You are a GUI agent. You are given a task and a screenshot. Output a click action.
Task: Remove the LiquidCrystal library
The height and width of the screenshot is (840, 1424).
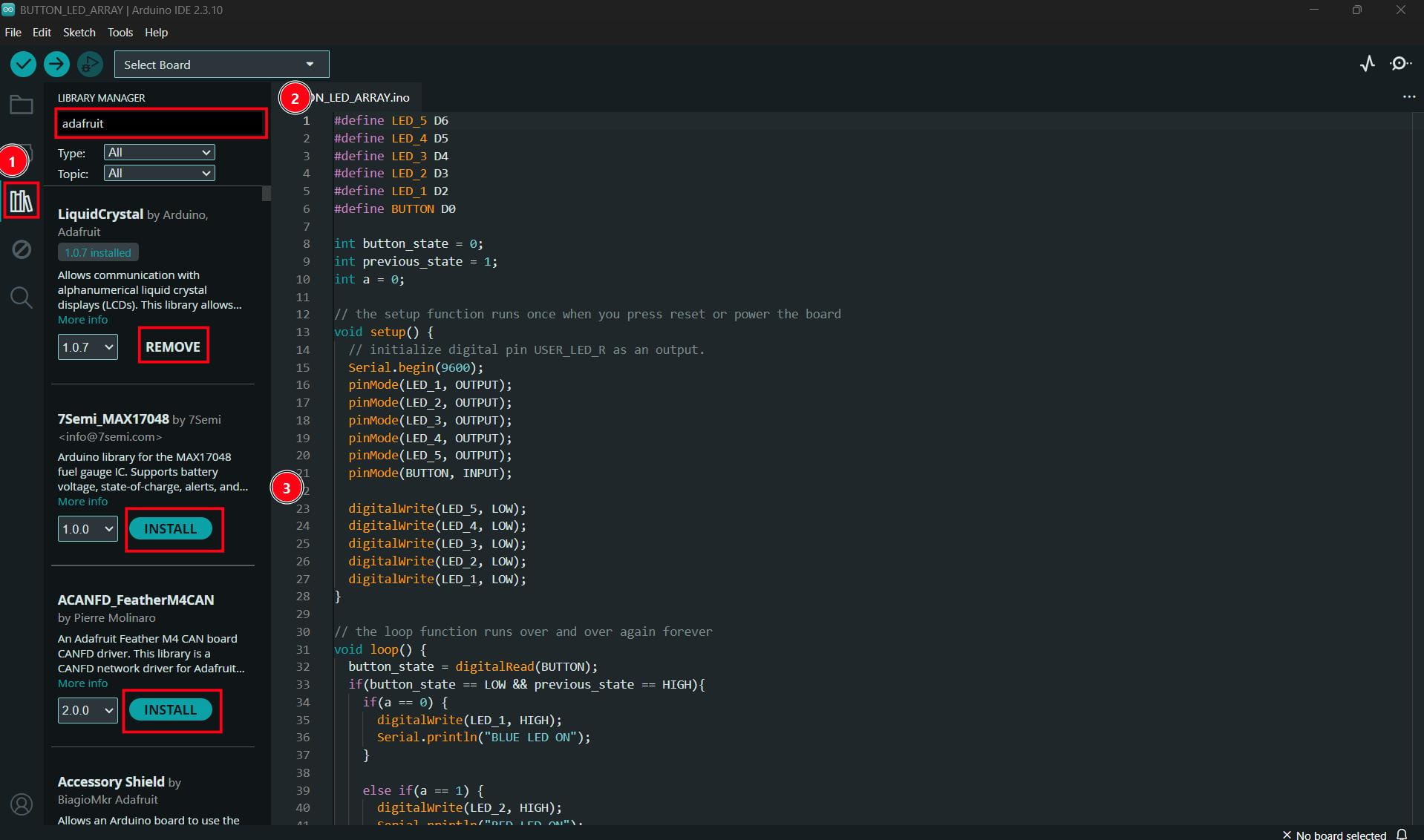coord(173,347)
